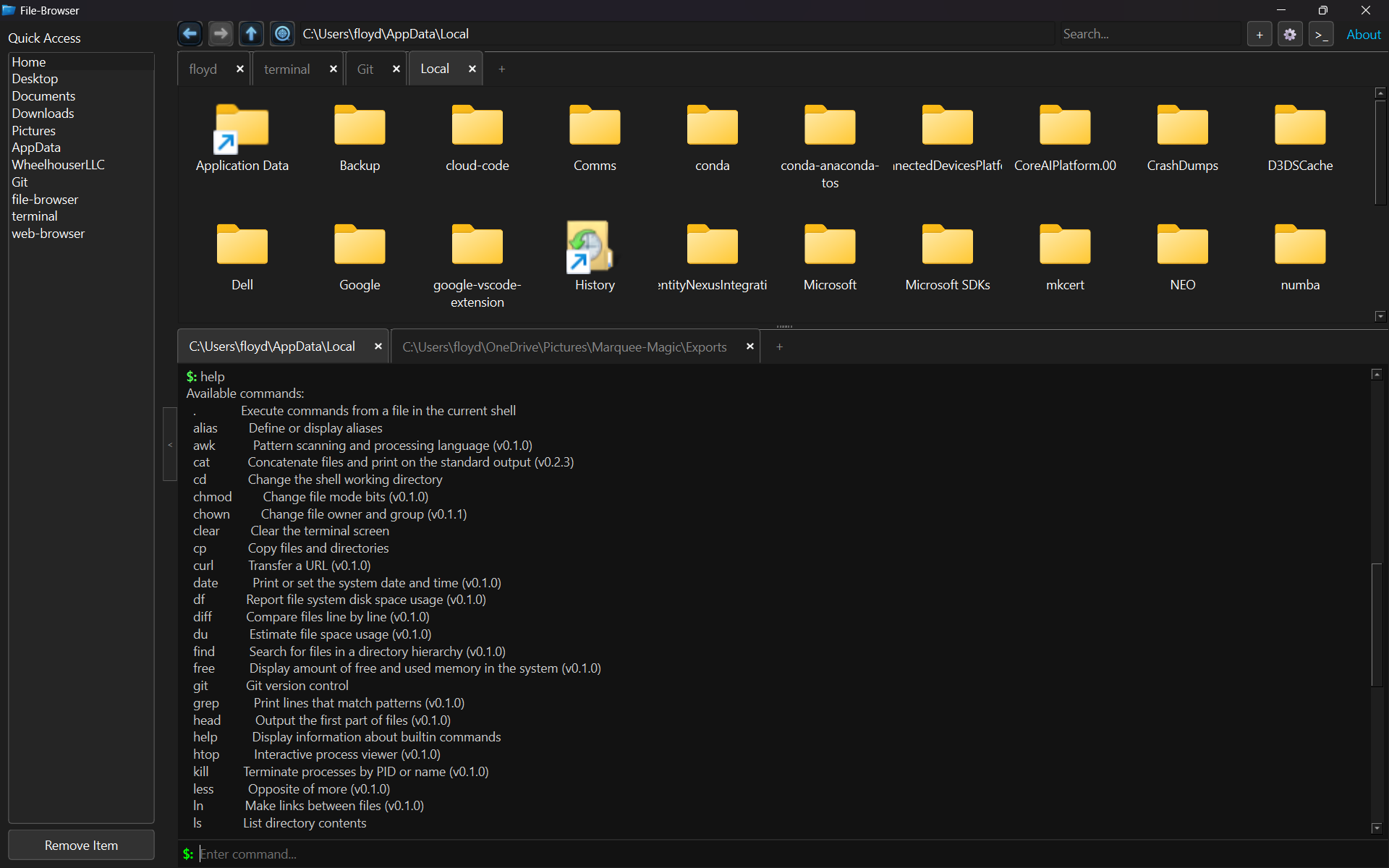Open the google-vscode-extension folder

(x=477, y=266)
